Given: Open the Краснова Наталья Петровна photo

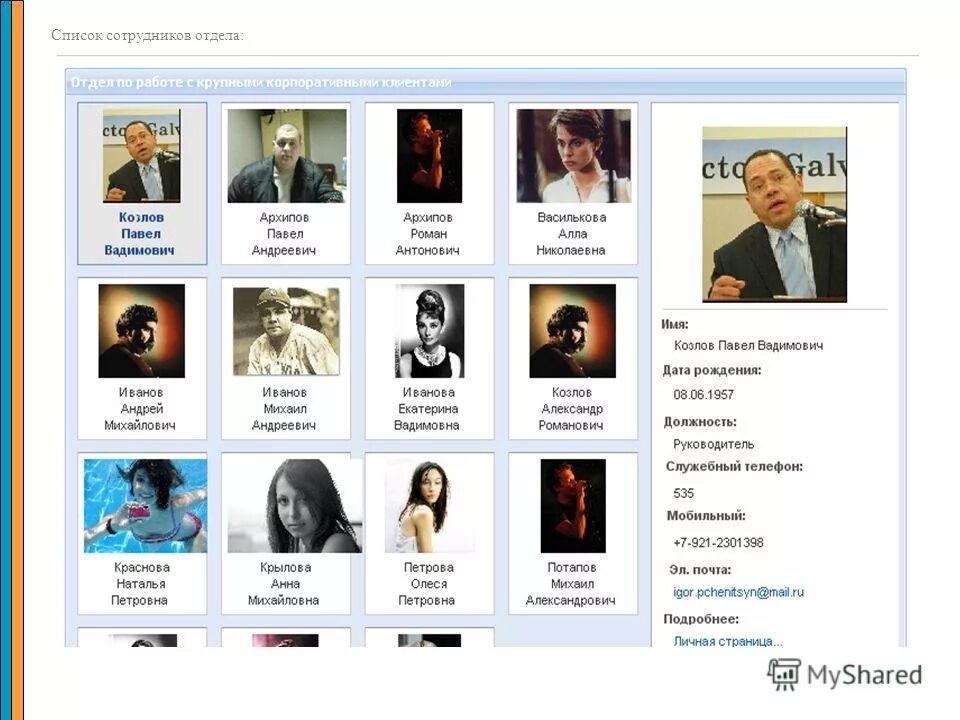Looking at the screenshot, I should [145, 506].
